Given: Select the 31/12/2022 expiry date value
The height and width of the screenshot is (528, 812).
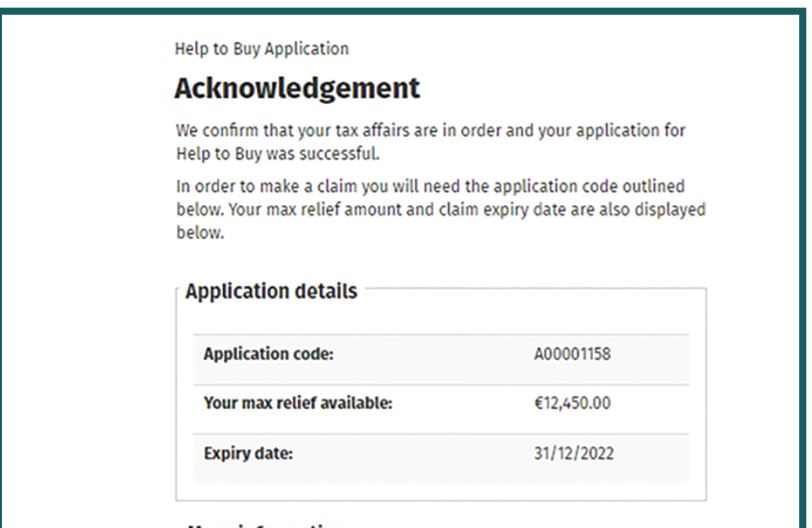Looking at the screenshot, I should 575,454.
